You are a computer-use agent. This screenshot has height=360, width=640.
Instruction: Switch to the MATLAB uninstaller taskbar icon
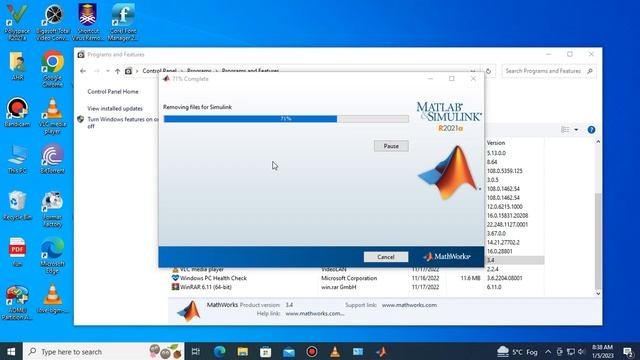[x=381, y=351]
